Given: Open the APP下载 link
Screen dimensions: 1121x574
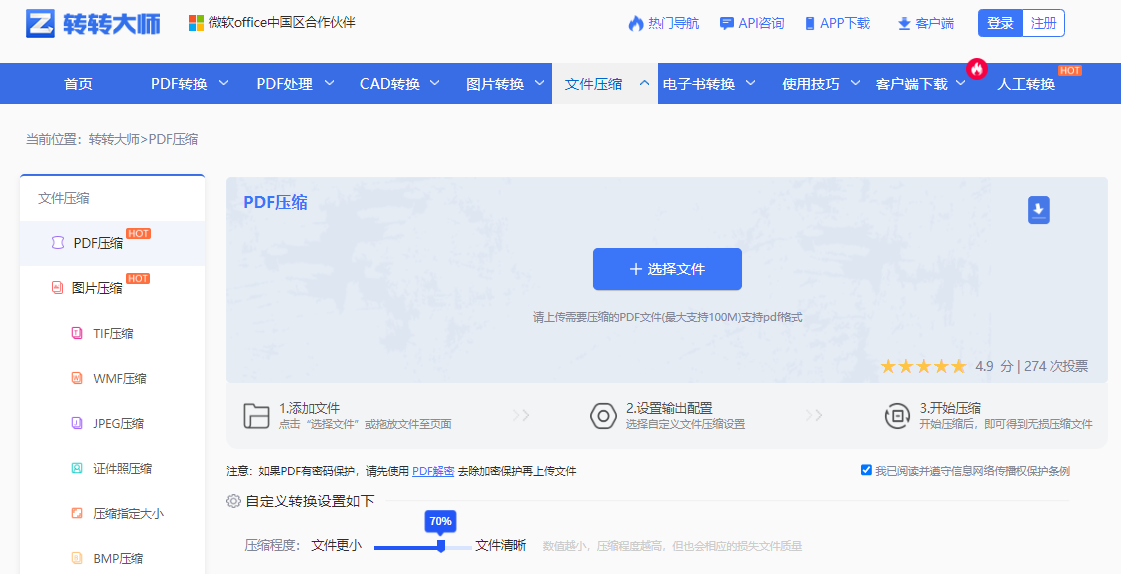Looking at the screenshot, I should 845,24.
